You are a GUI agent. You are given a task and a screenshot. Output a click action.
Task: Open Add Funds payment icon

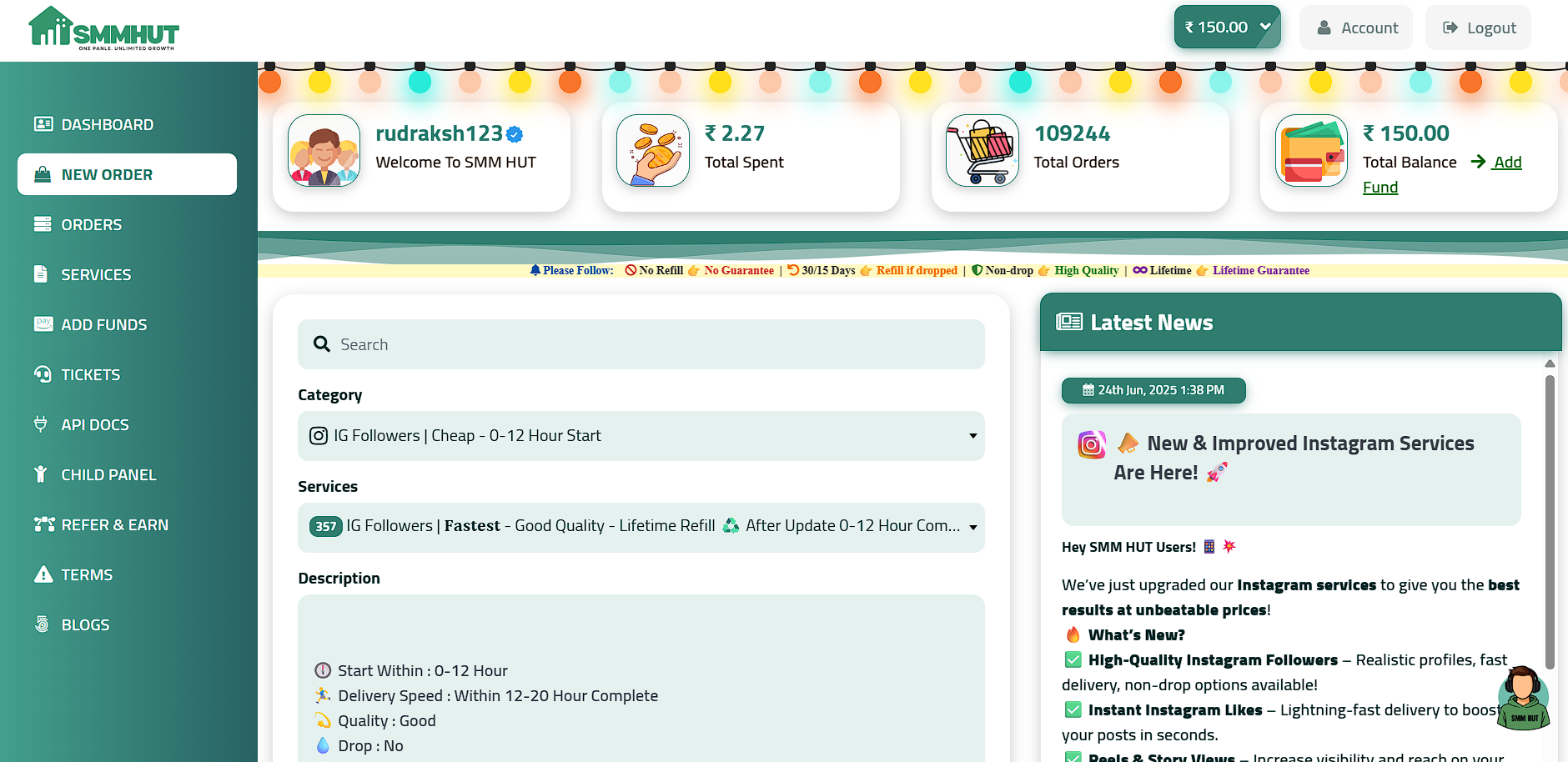point(43,323)
